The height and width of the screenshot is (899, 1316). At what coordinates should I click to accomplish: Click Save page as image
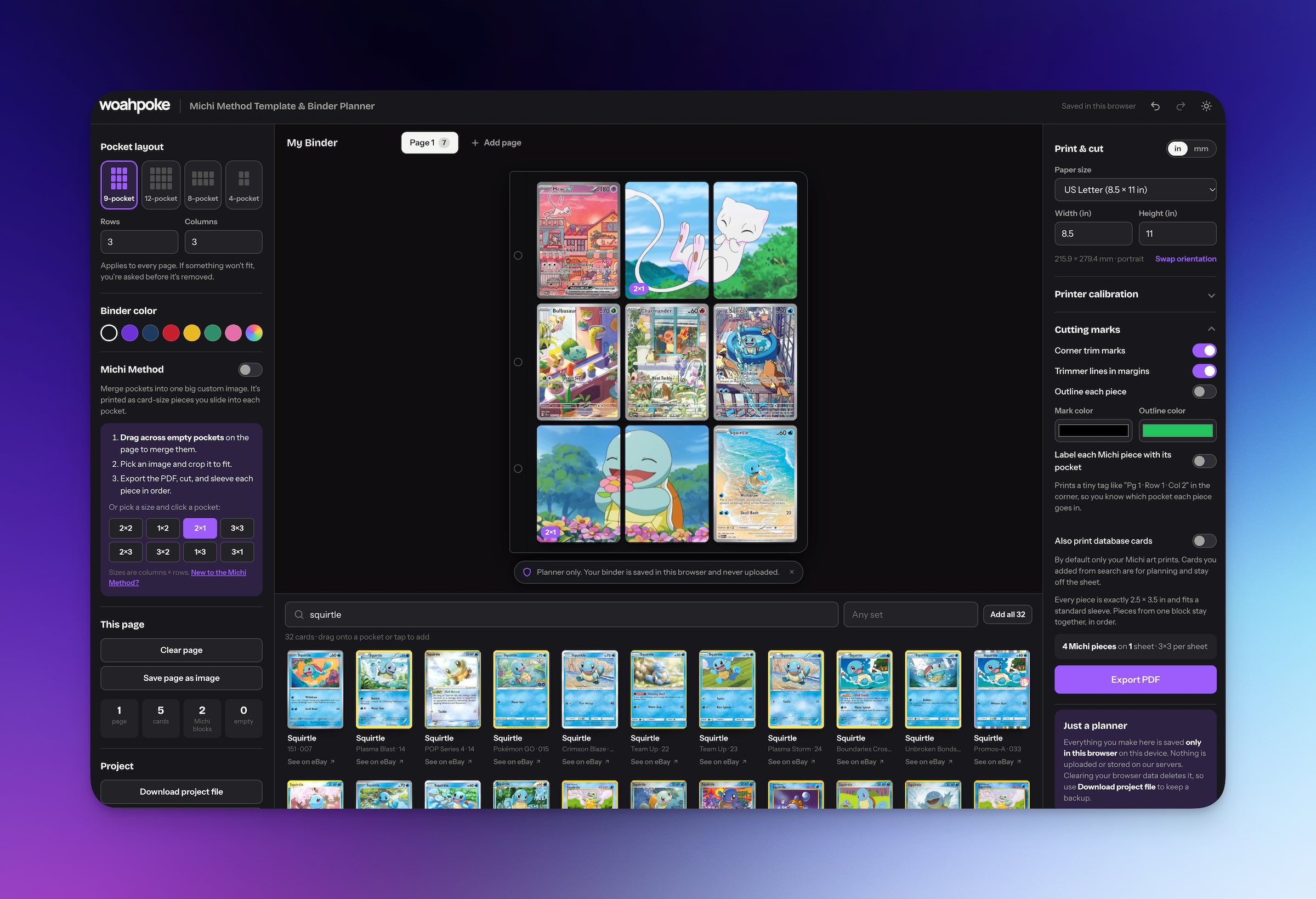coord(181,678)
